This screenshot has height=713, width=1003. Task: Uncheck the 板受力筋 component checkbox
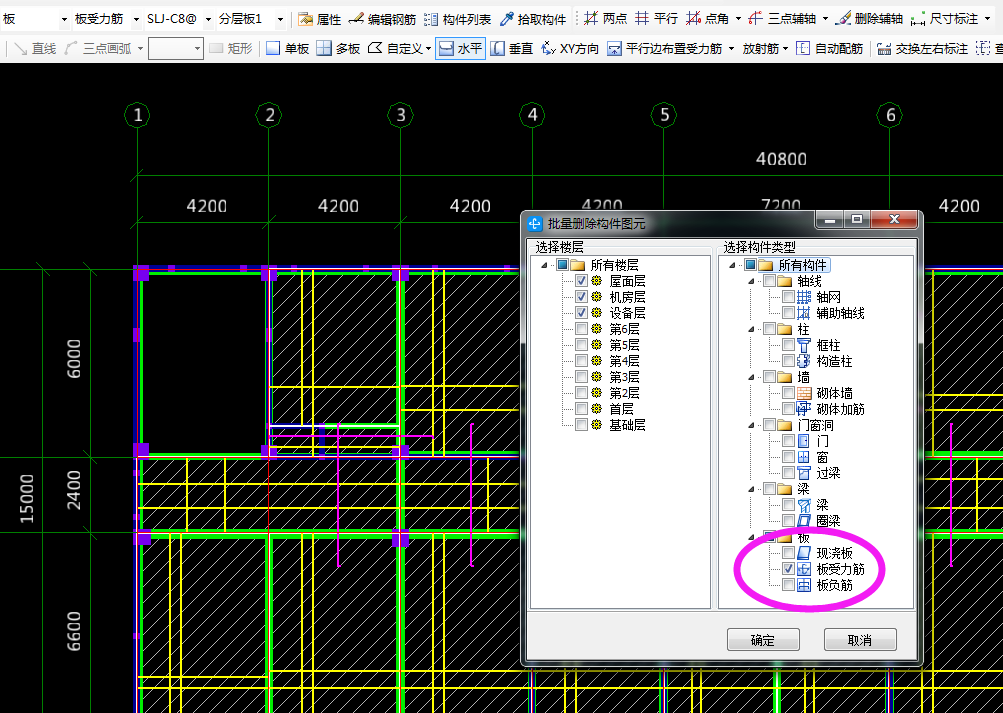[x=789, y=569]
